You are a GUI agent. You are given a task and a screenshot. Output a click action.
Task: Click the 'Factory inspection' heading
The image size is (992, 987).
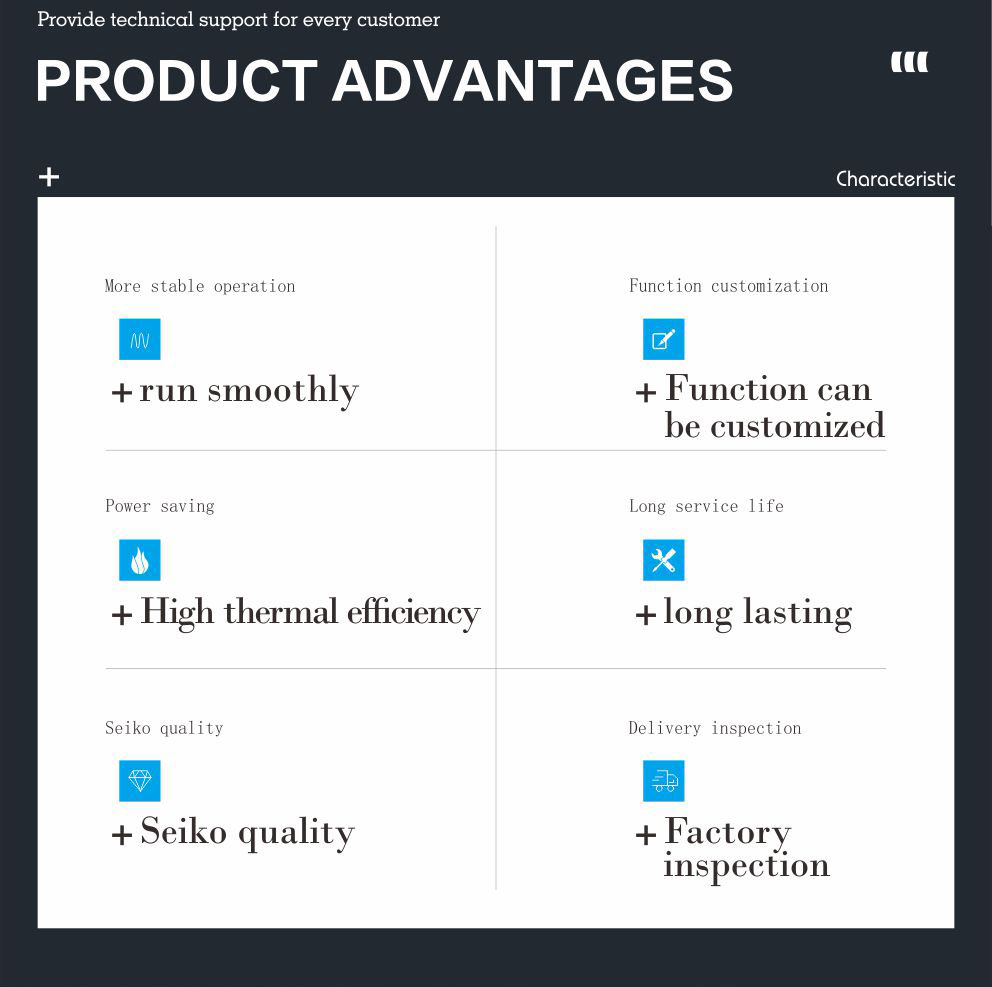coord(745,848)
